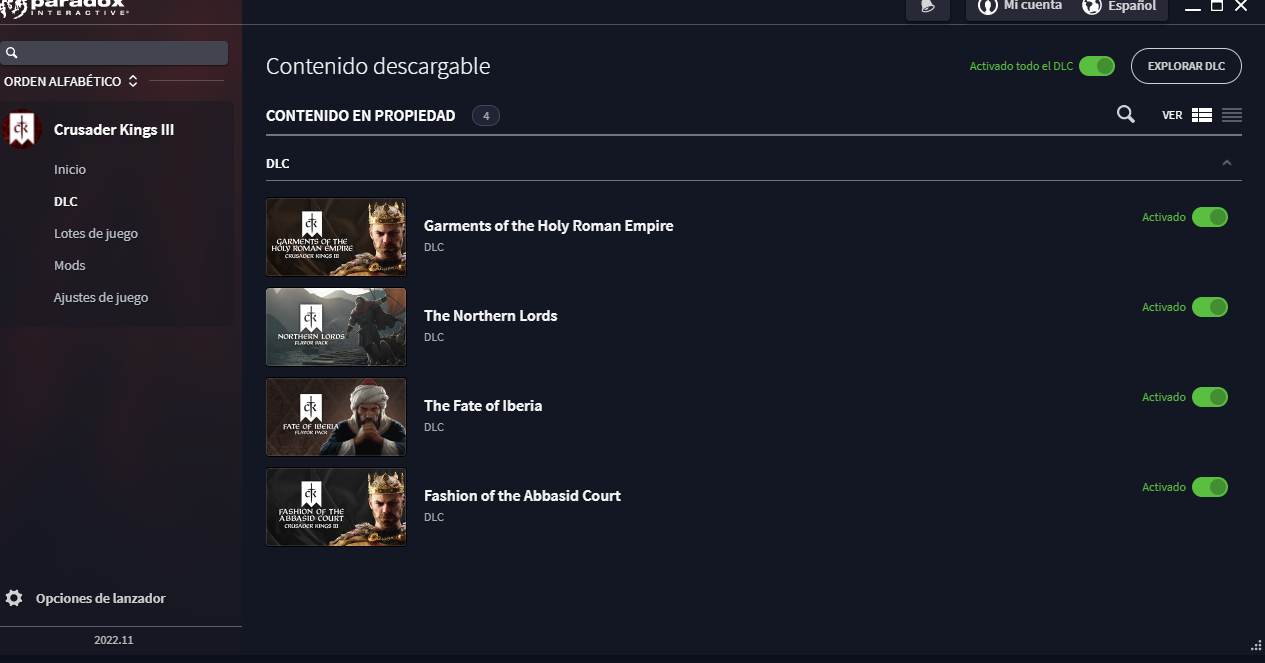Screen dimensions: 1265x663
Task: Go to Inicio in sidebar
Action: 70,170
